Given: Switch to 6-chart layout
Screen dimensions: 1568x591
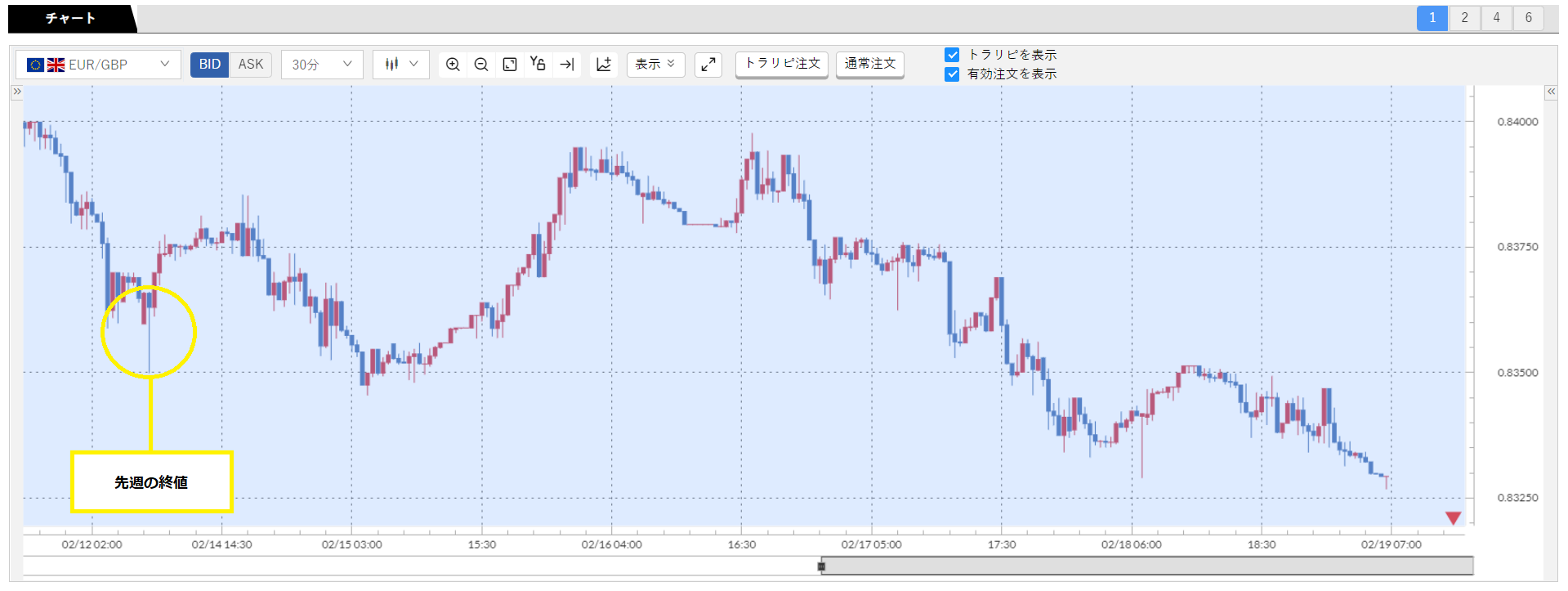Looking at the screenshot, I should coord(1528,18).
